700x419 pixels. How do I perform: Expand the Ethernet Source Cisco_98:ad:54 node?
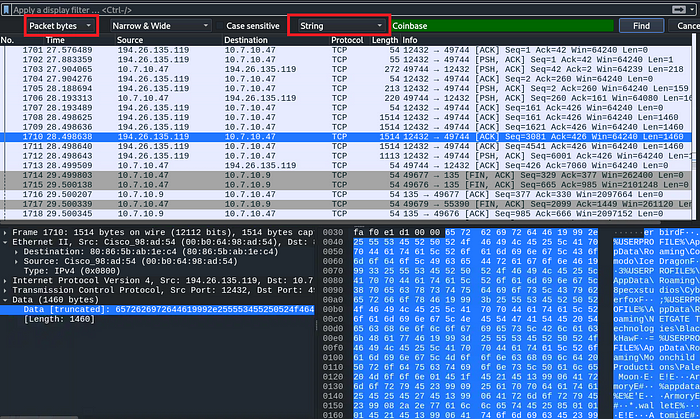click(x=16, y=261)
